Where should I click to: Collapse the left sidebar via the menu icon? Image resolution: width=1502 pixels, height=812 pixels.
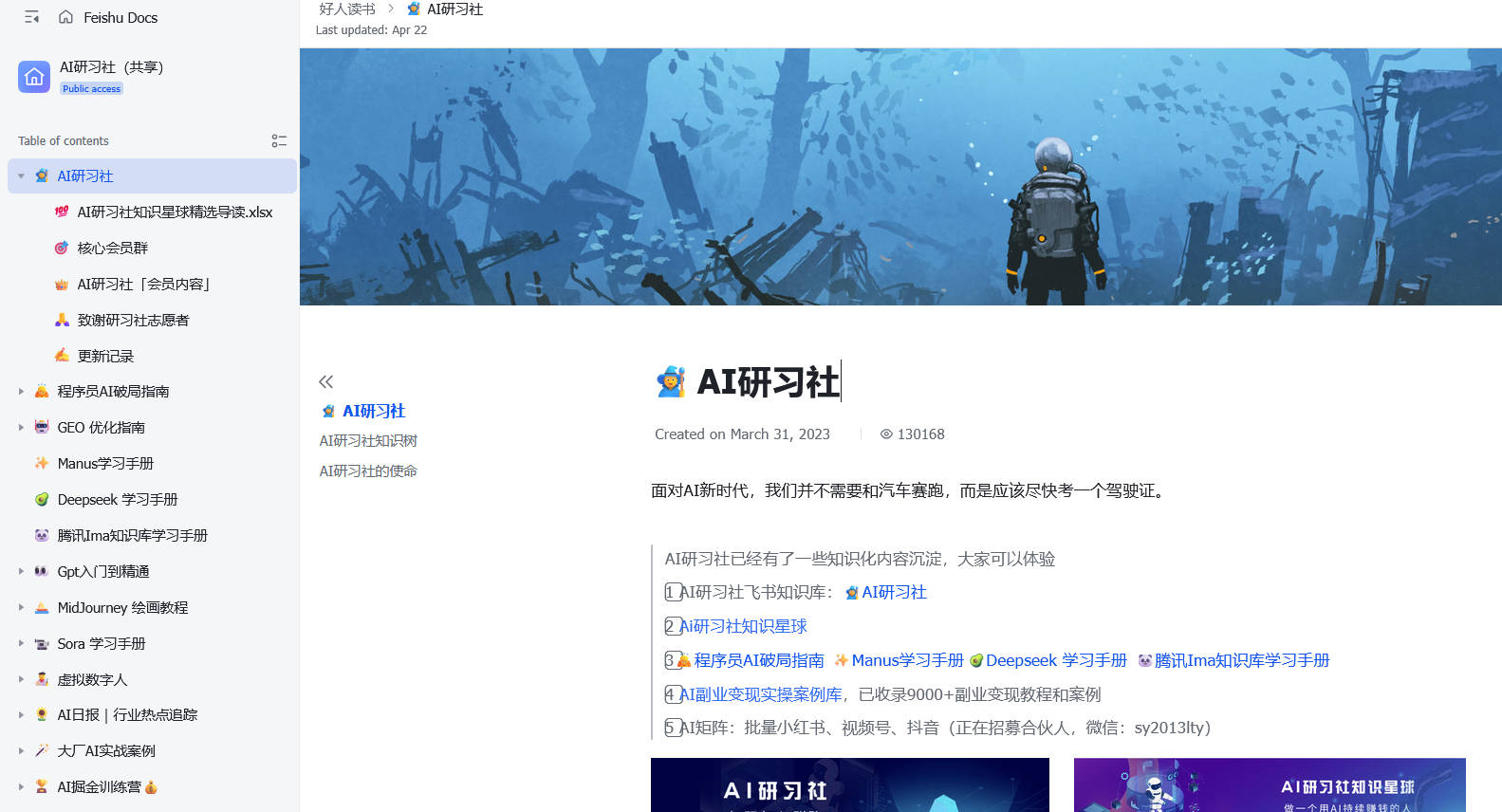(x=31, y=17)
